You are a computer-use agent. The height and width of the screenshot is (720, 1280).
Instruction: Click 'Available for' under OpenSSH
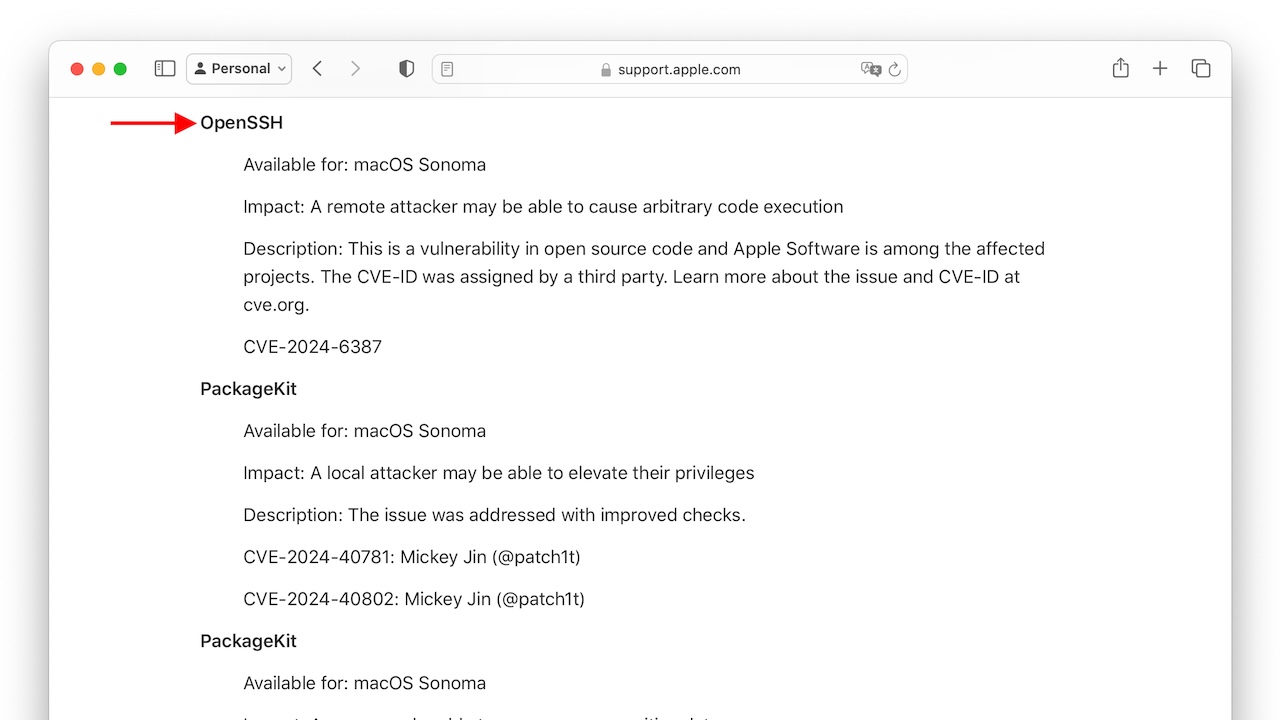point(364,165)
